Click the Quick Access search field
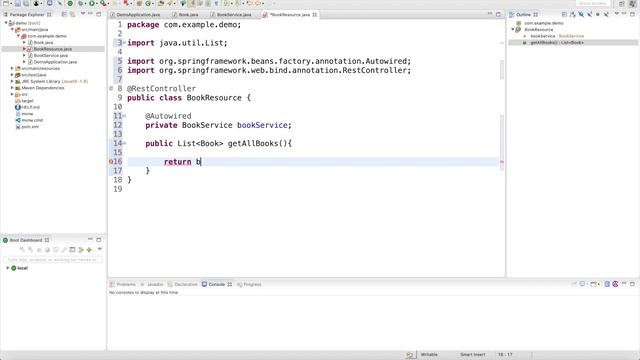Screen dimensions: 640x360 point(593,3)
